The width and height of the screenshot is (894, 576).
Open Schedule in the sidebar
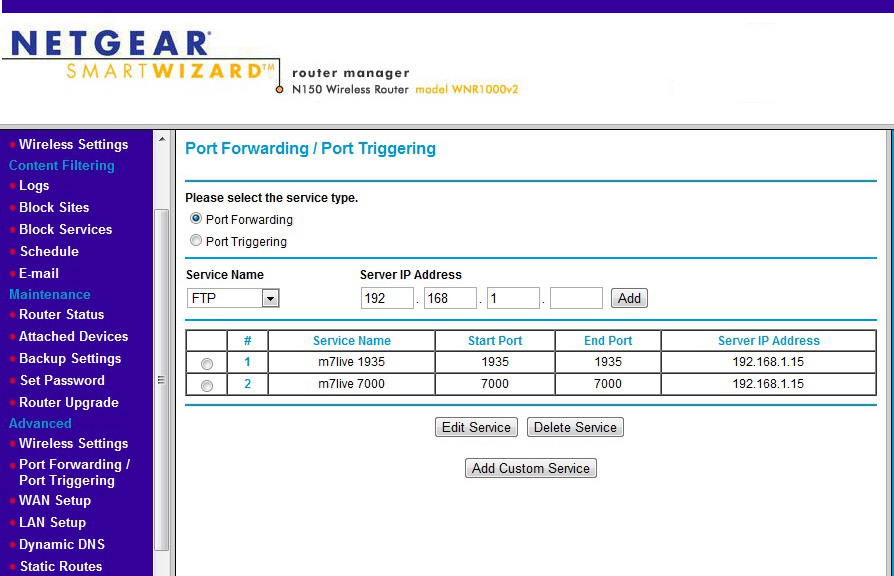49,251
